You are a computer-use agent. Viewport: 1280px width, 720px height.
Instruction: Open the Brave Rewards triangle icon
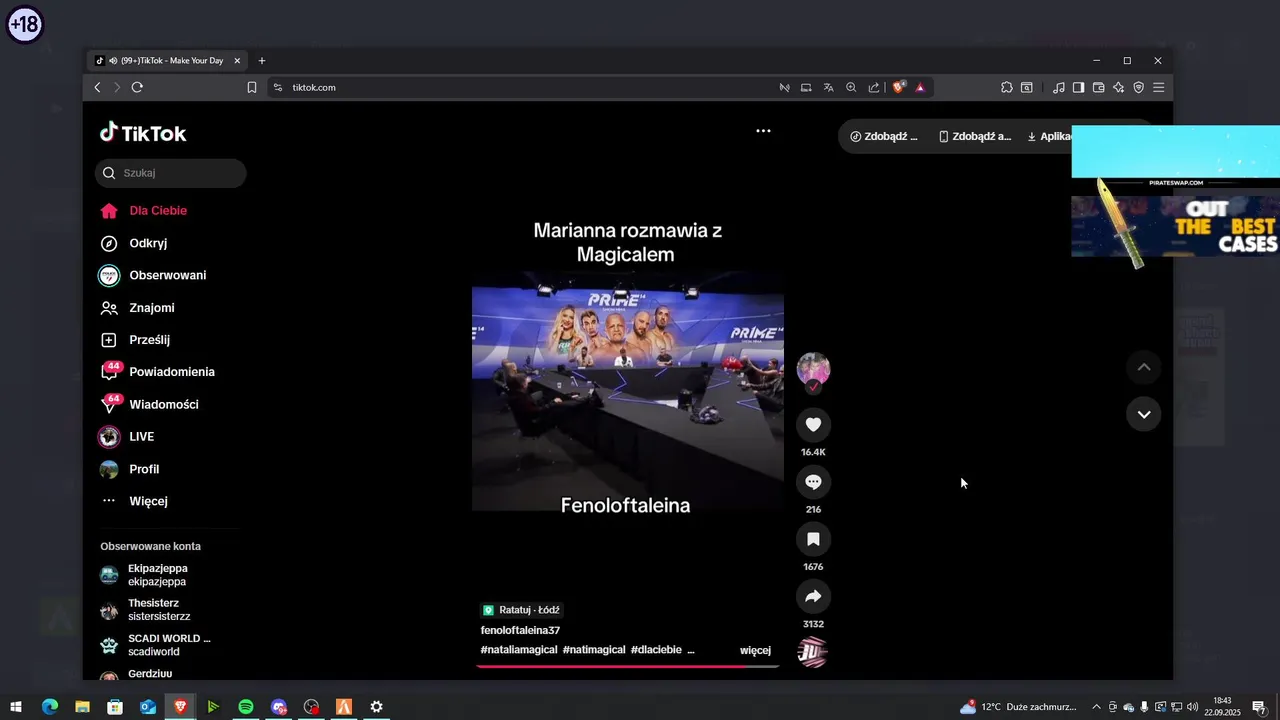click(920, 87)
